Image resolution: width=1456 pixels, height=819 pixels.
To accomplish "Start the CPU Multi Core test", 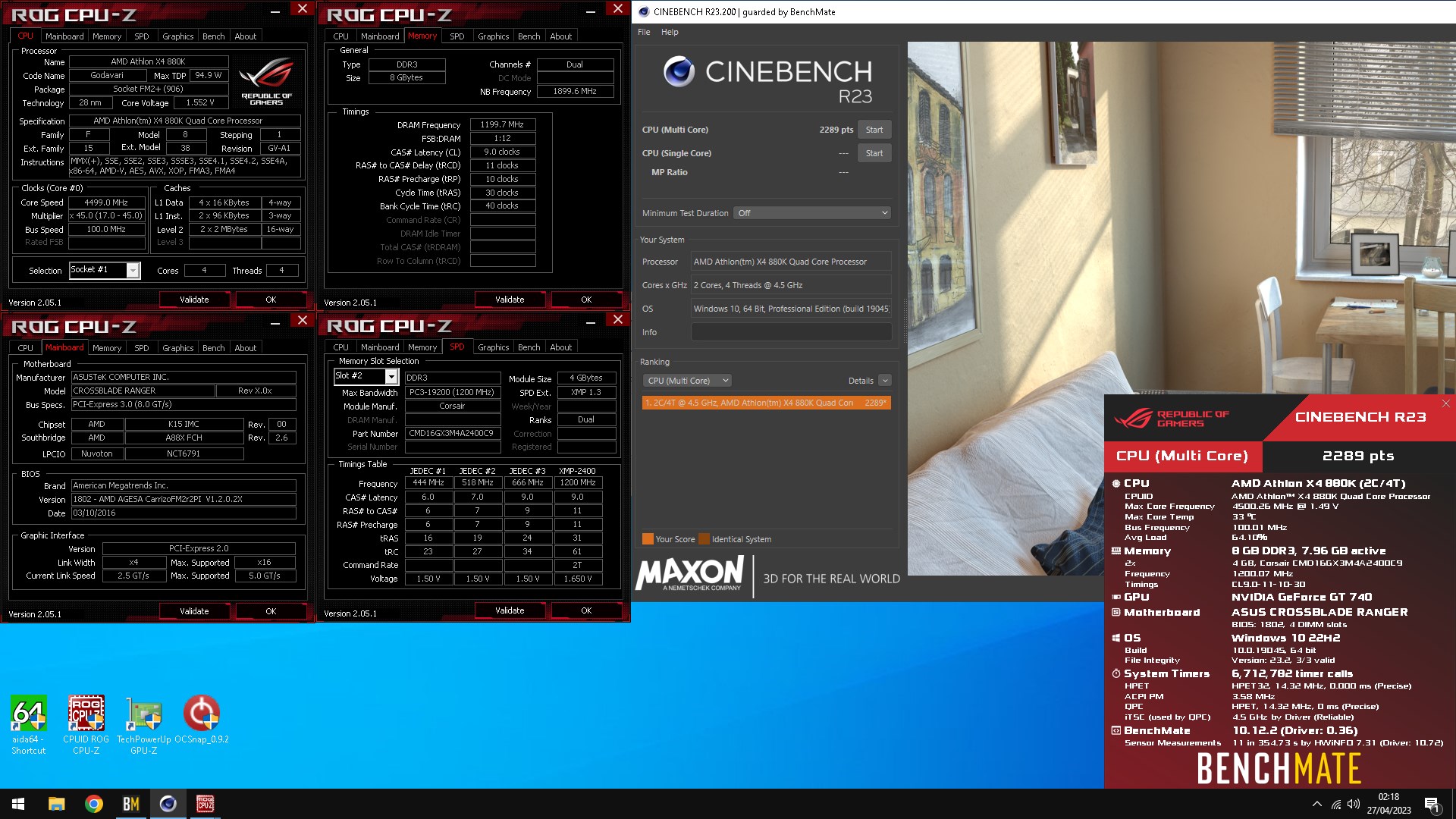I will (x=874, y=130).
